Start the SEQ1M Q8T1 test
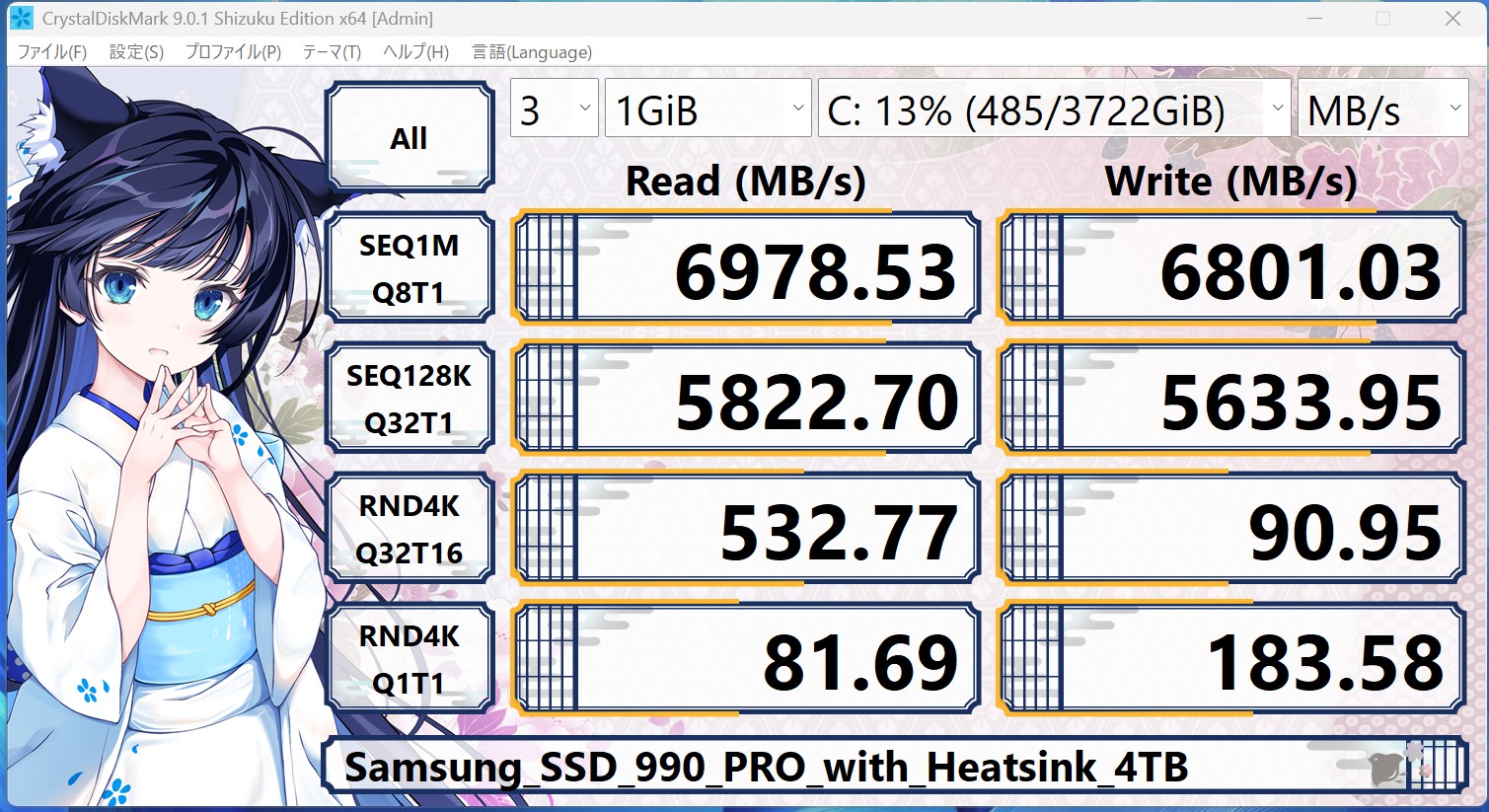 (409, 268)
